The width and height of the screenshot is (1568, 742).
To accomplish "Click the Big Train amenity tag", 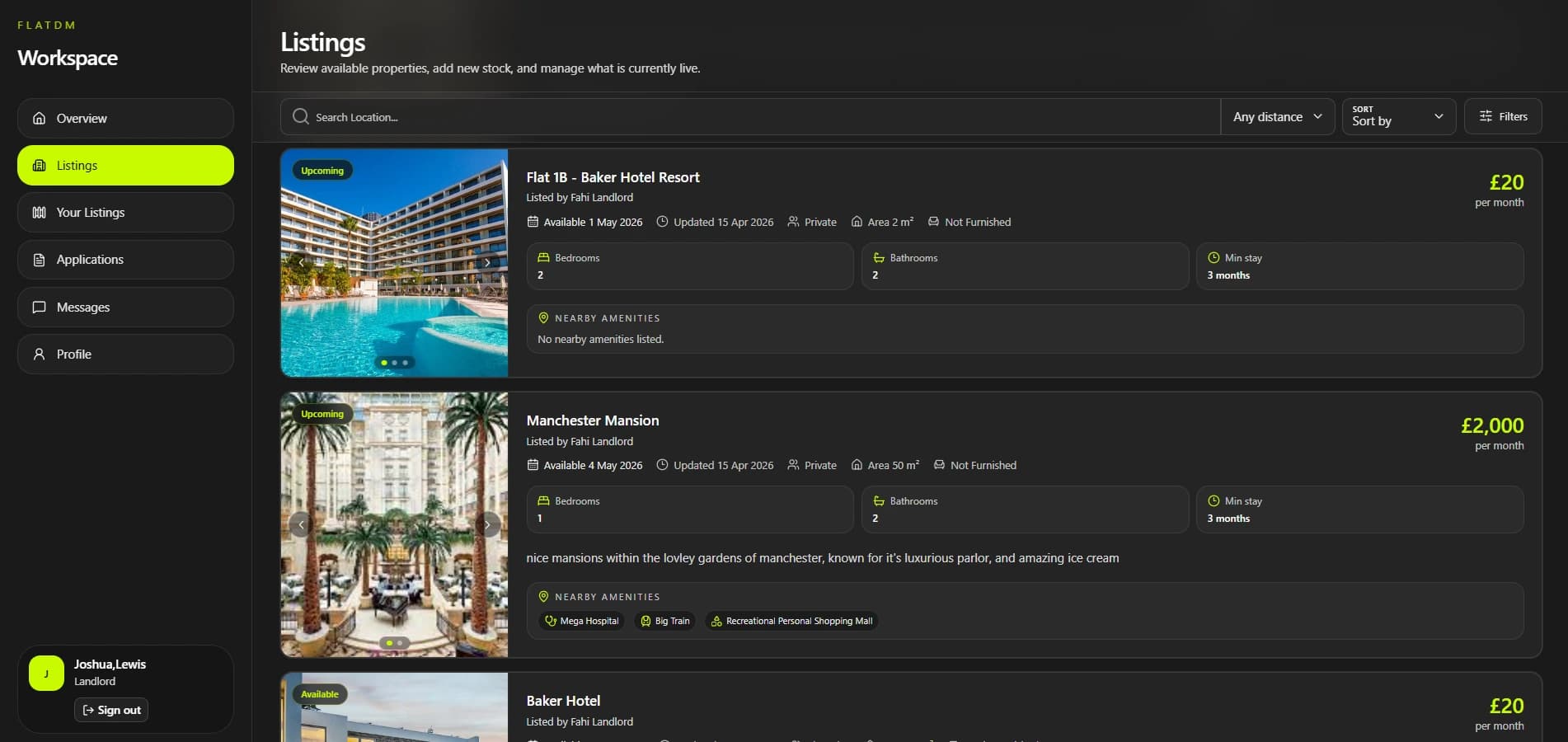I will (x=664, y=621).
